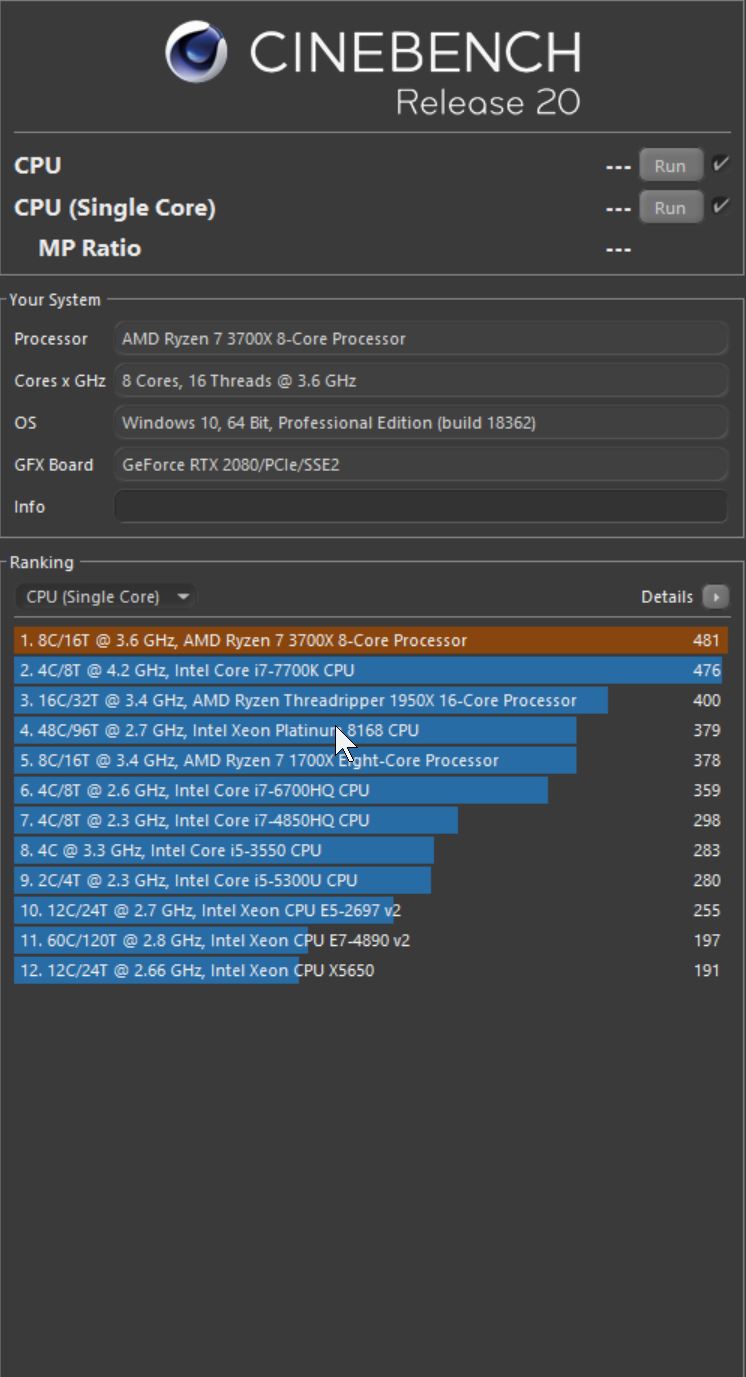Click the CPU (Single Core) label
This screenshot has height=1377, width=746.
pos(115,208)
